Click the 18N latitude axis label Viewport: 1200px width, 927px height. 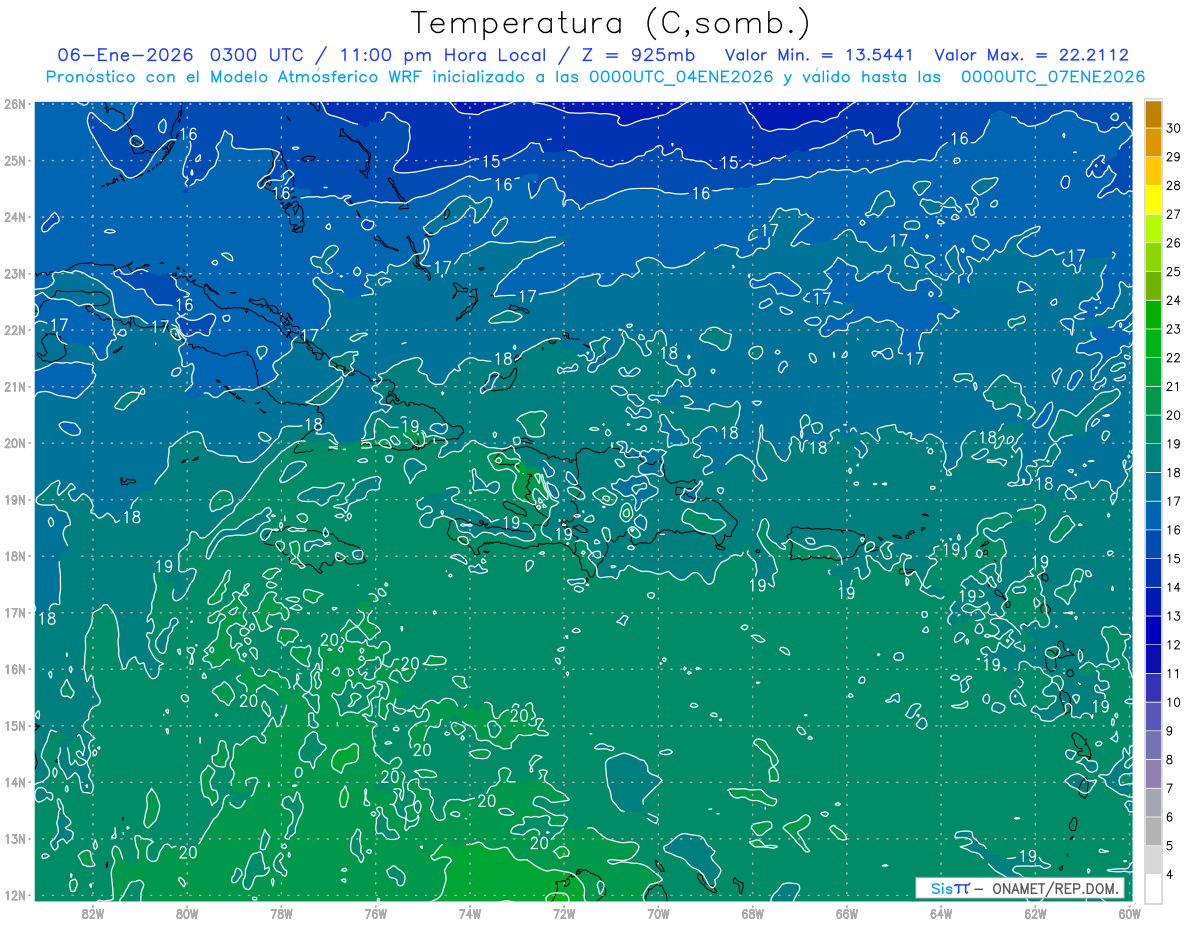tap(14, 556)
